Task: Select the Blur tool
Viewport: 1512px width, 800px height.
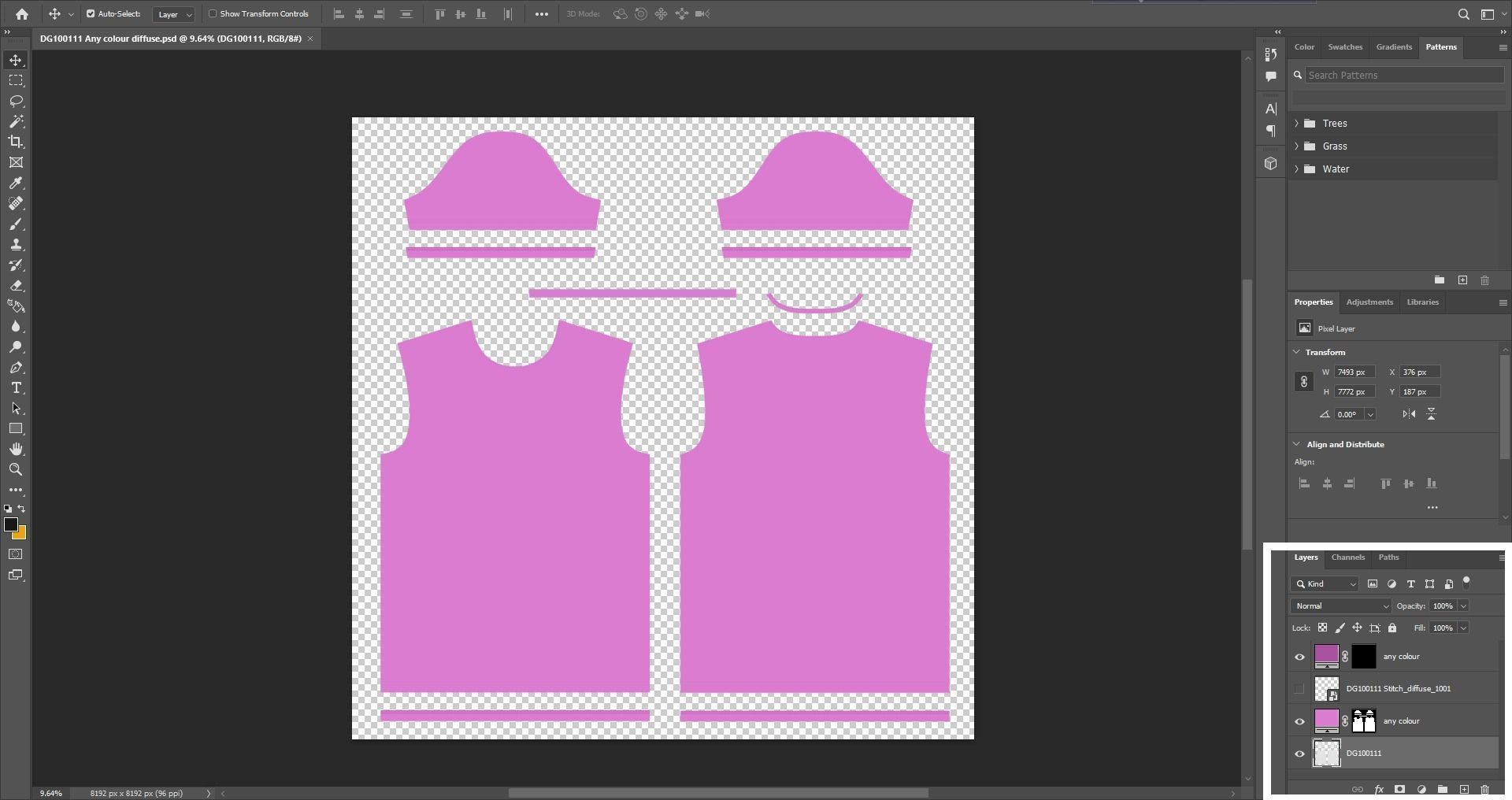Action: (x=16, y=327)
